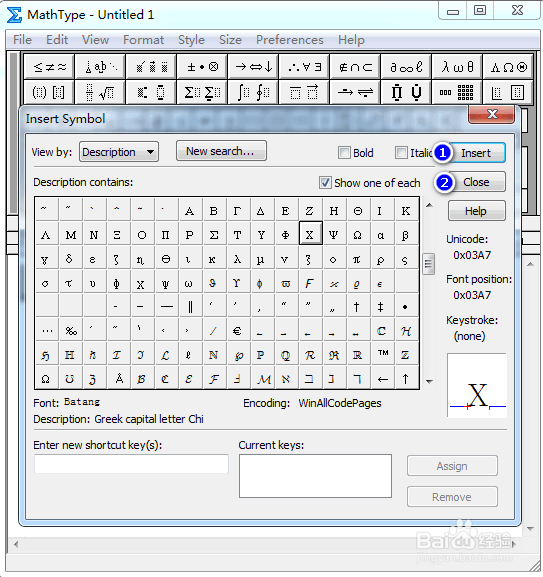Image resolution: width=543 pixels, height=577 pixels.
Task: Open fraction and radical templates palette
Action: (x=100, y=92)
